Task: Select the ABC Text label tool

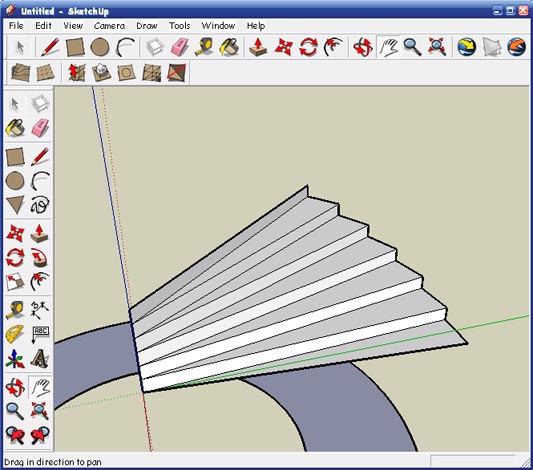Action: click(x=40, y=334)
